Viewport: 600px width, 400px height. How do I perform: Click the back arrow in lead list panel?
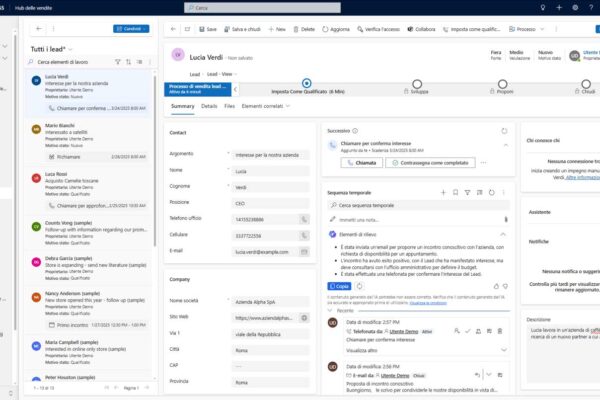[39, 29]
